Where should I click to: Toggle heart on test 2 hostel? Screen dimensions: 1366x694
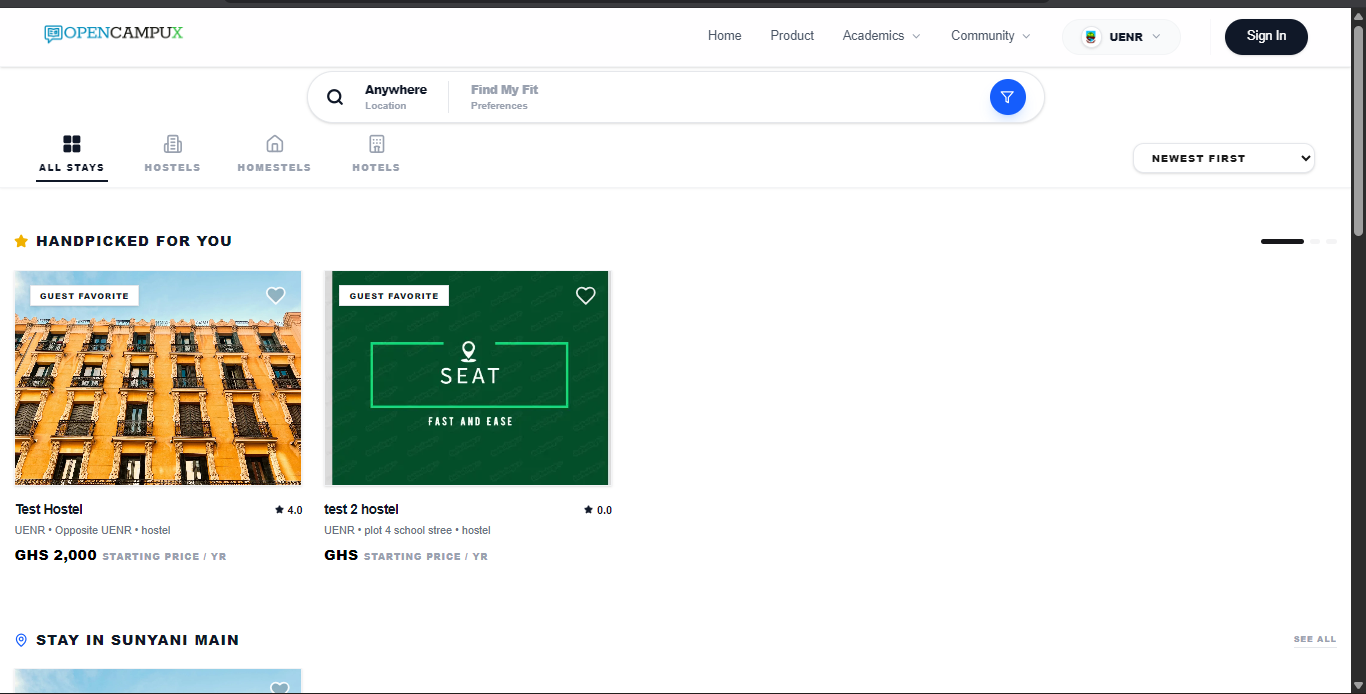586,295
